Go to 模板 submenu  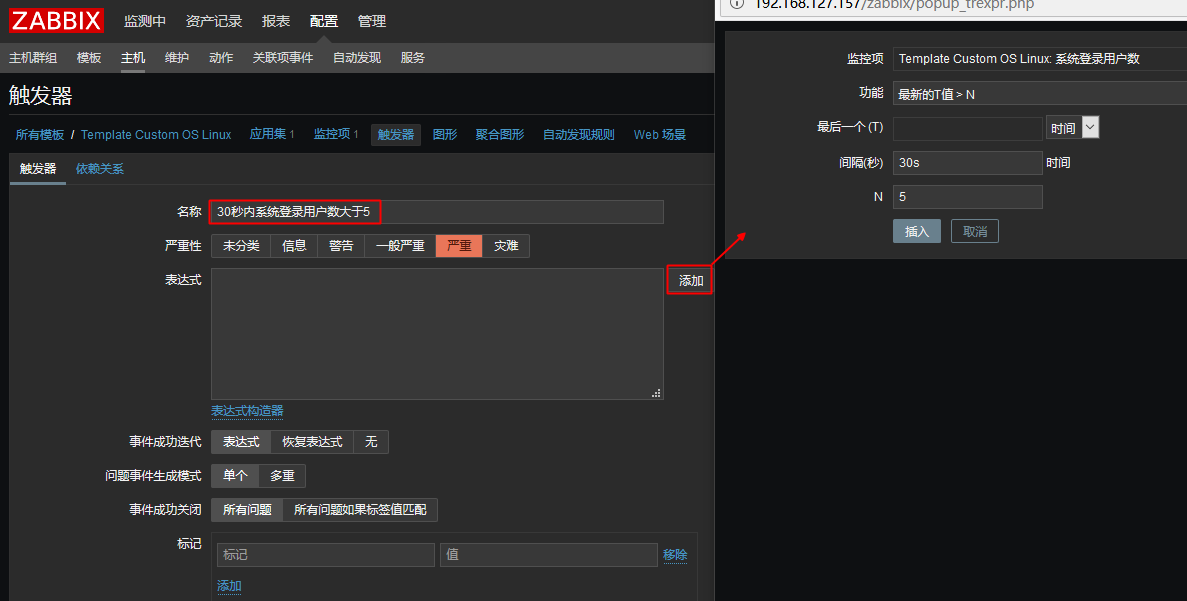[89, 58]
